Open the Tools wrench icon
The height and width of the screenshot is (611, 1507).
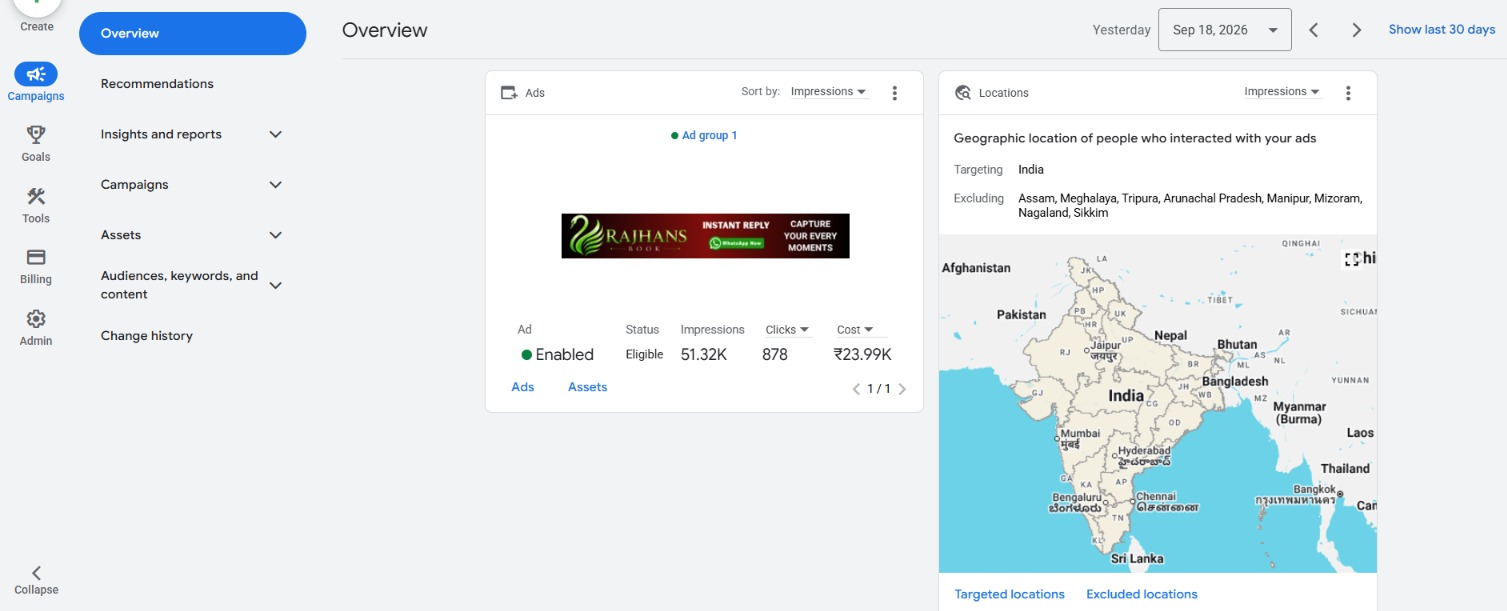pos(36,196)
